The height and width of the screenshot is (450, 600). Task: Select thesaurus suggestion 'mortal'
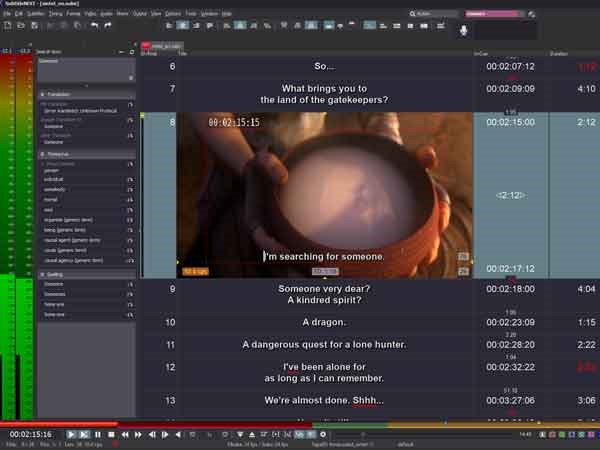point(51,200)
